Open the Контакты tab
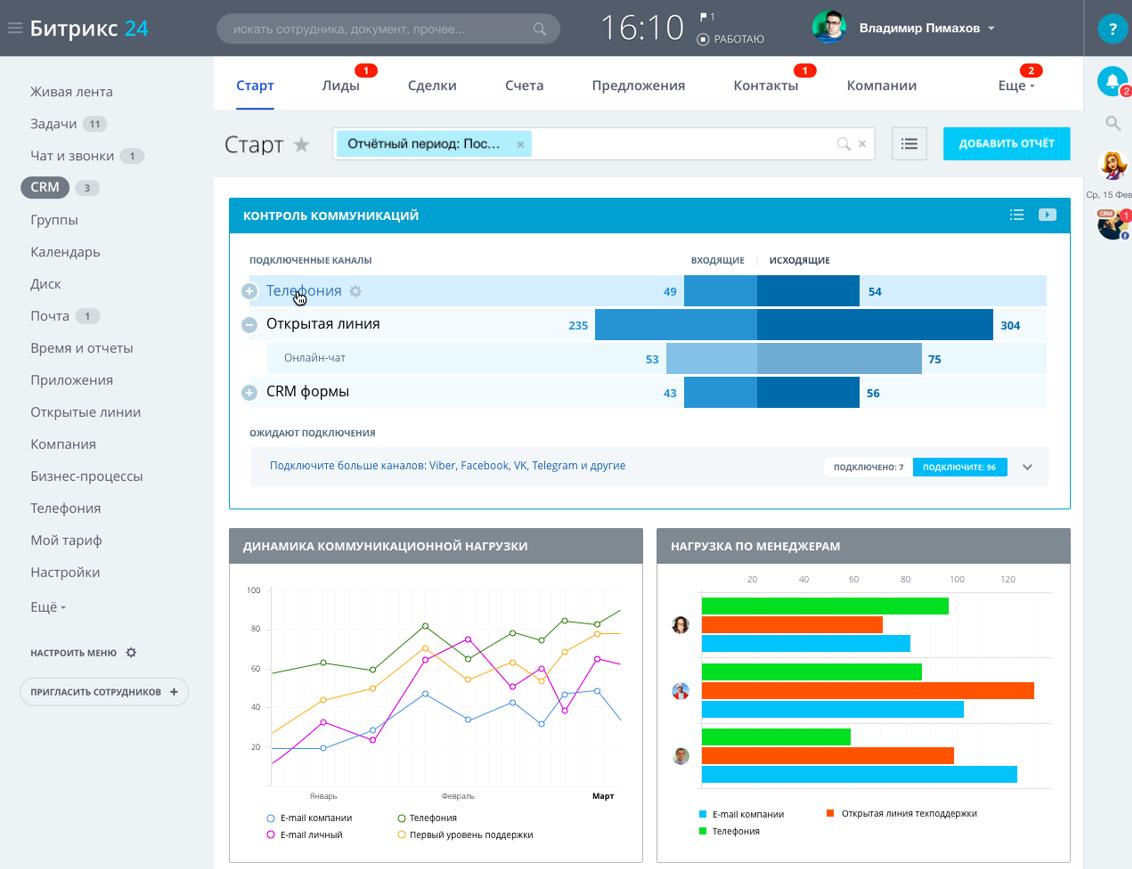This screenshot has height=869, width=1132. coord(765,86)
